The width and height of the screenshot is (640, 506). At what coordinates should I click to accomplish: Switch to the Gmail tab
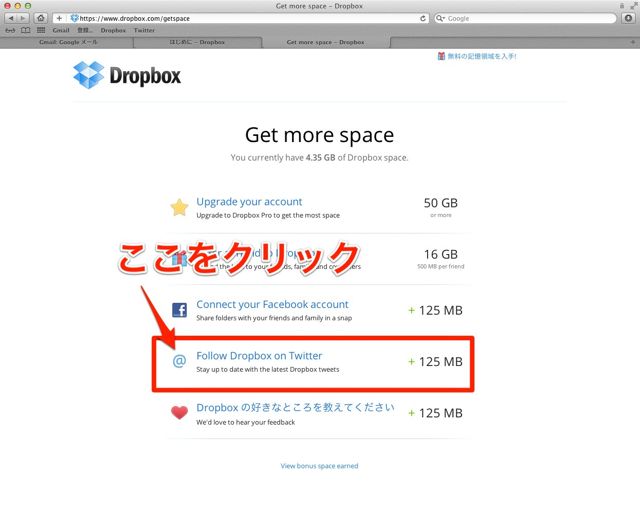(67, 42)
